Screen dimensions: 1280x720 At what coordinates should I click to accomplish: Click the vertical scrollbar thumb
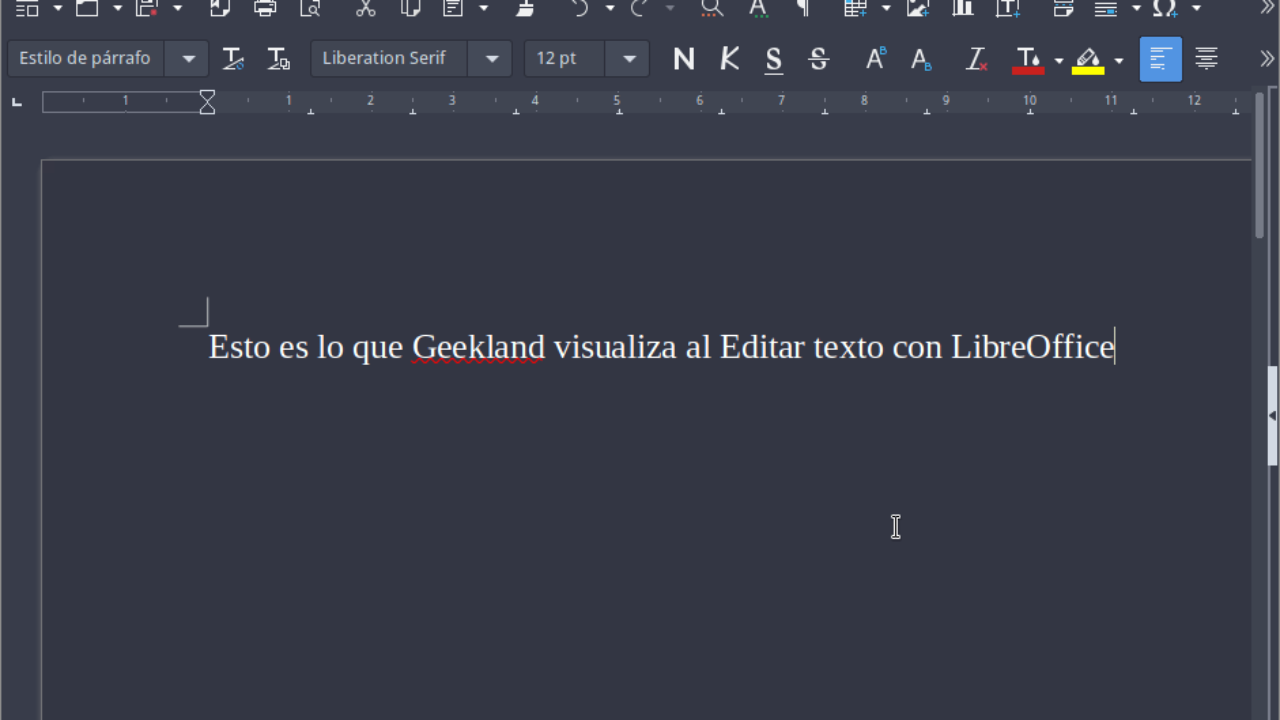click(x=1260, y=166)
